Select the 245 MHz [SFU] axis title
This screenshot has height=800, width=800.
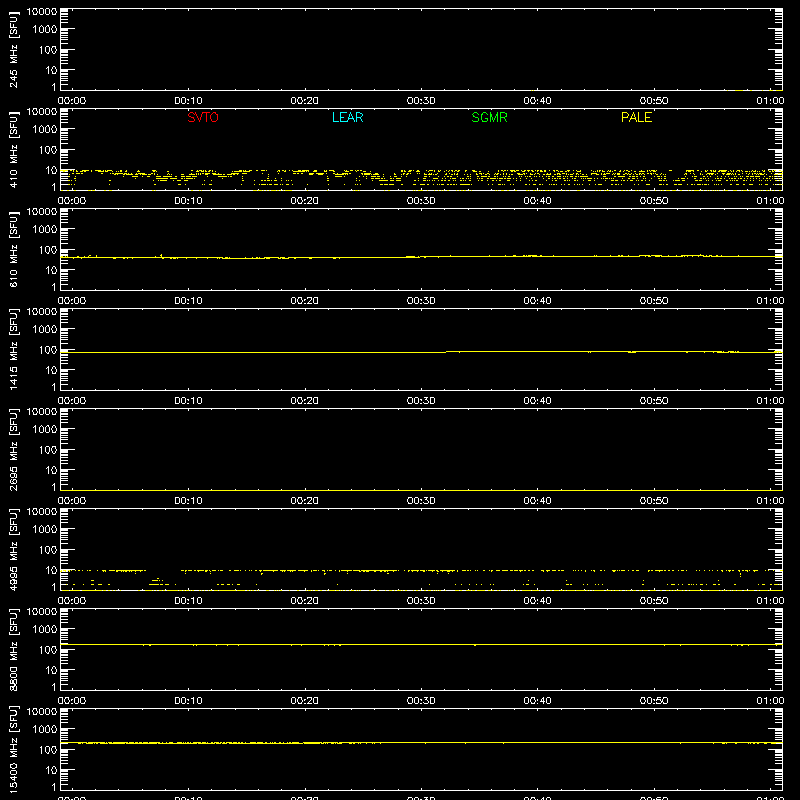tap(13, 49)
